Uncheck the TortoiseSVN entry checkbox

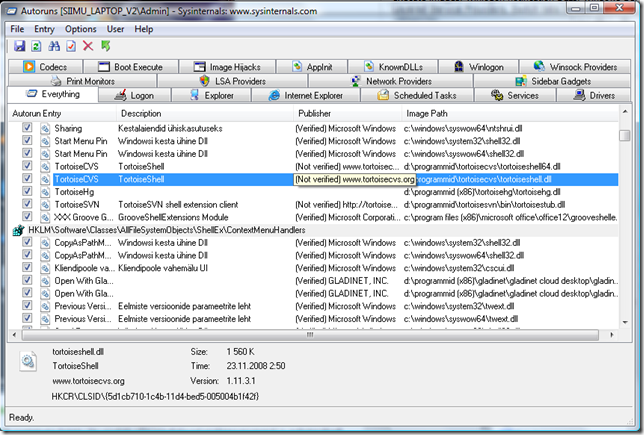click(x=27, y=204)
